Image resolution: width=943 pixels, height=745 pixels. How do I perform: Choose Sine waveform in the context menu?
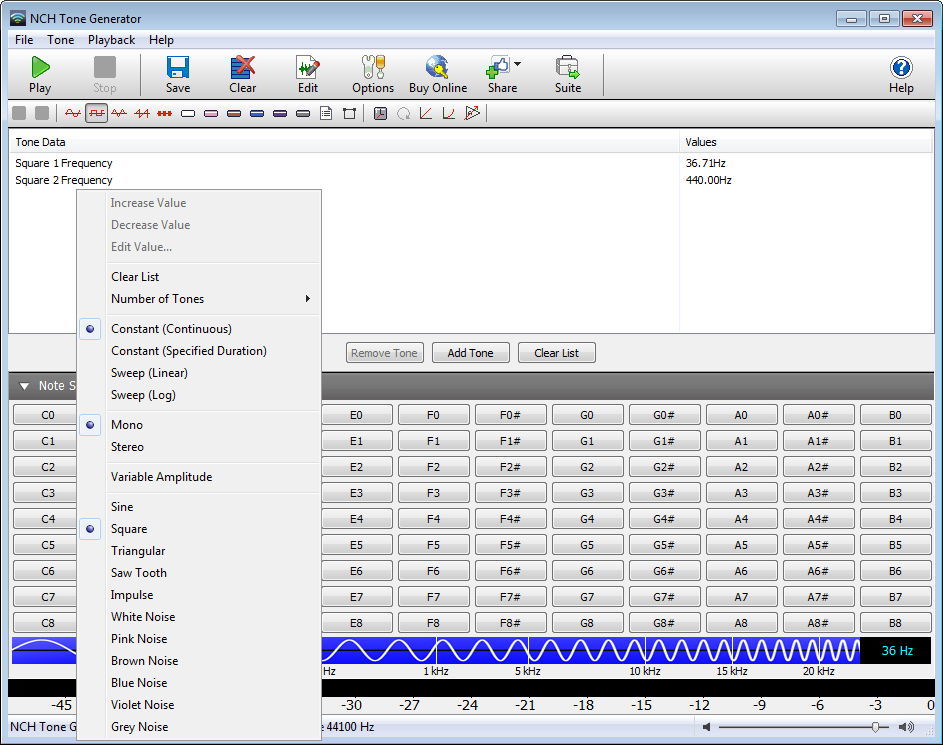click(x=198, y=507)
